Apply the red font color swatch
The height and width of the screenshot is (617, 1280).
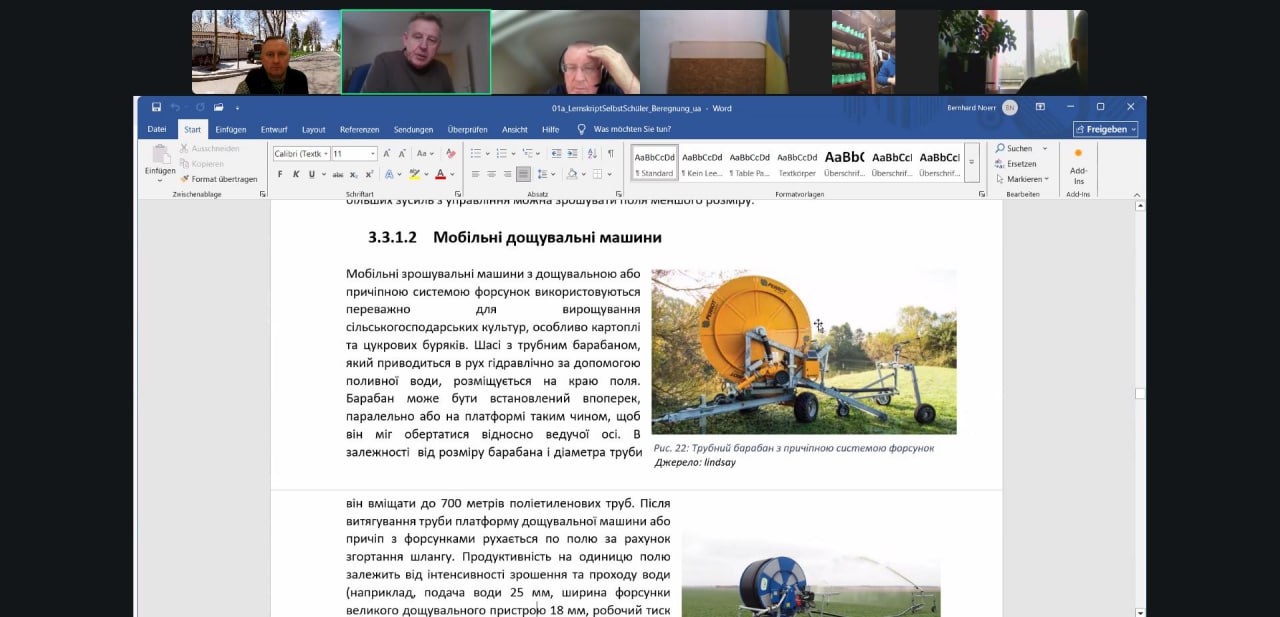point(440,174)
